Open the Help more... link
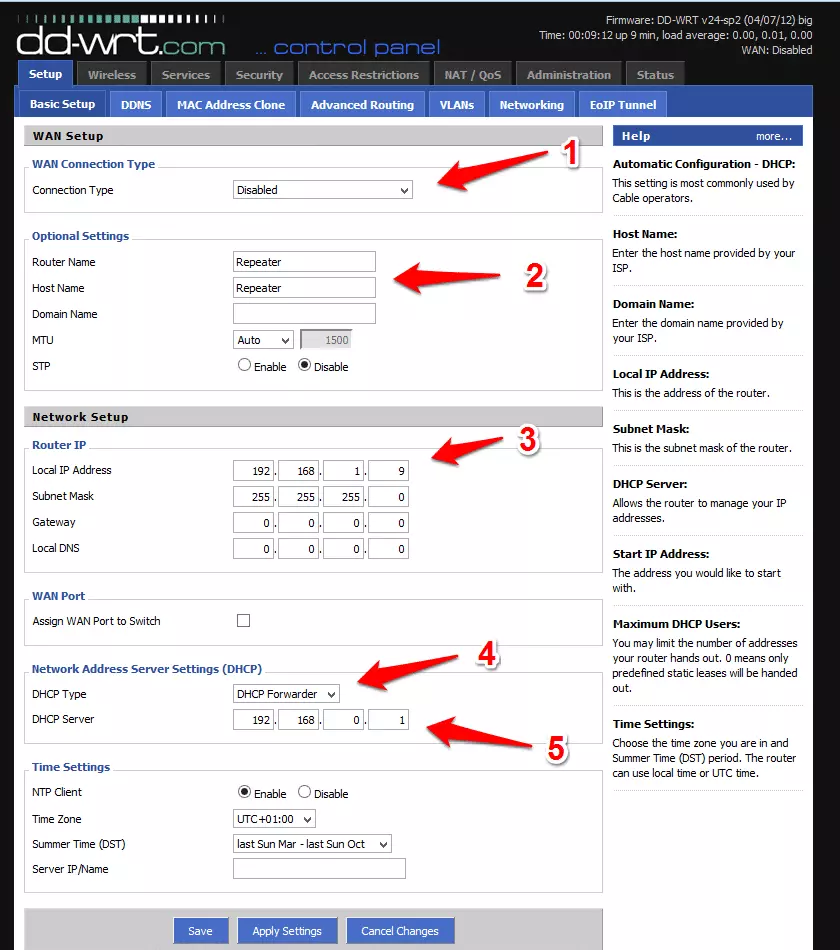840x950 pixels. click(x=773, y=136)
